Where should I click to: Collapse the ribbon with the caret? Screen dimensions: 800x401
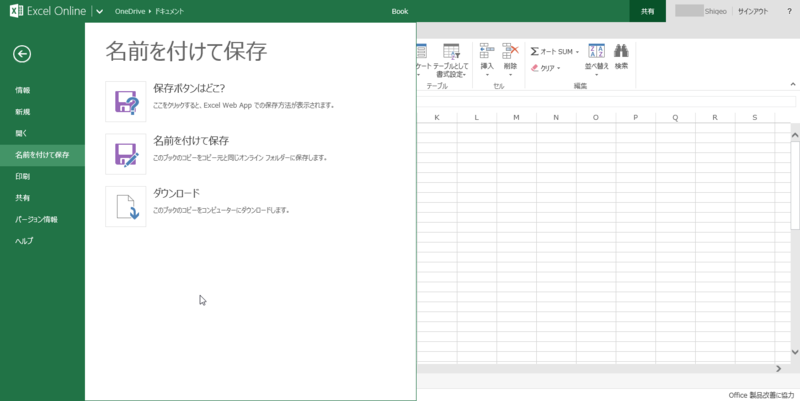pos(793,84)
